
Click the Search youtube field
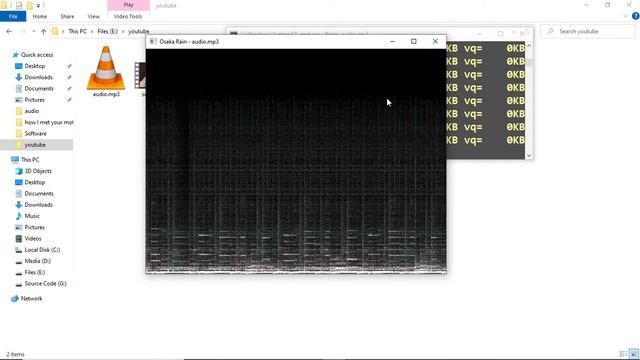click(588, 31)
